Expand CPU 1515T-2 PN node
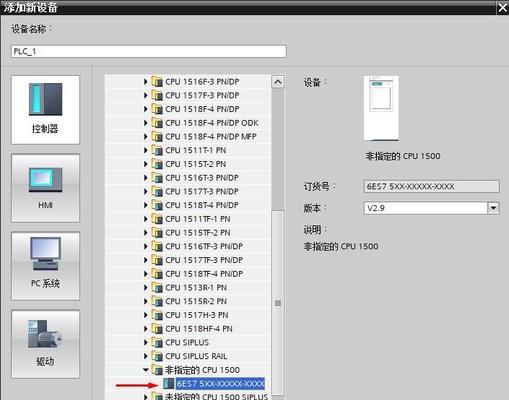Screen dimensions: 509x400 (145, 164)
